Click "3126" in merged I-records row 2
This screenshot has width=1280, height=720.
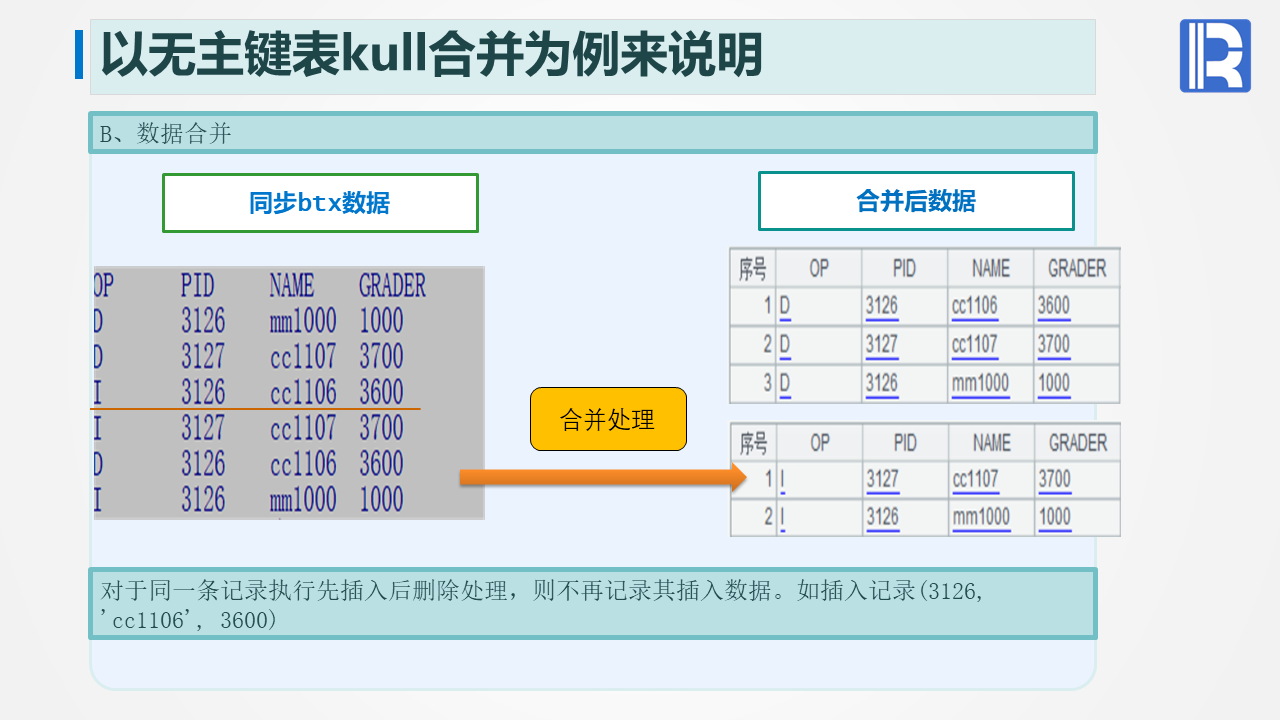(x=883, y=517)
